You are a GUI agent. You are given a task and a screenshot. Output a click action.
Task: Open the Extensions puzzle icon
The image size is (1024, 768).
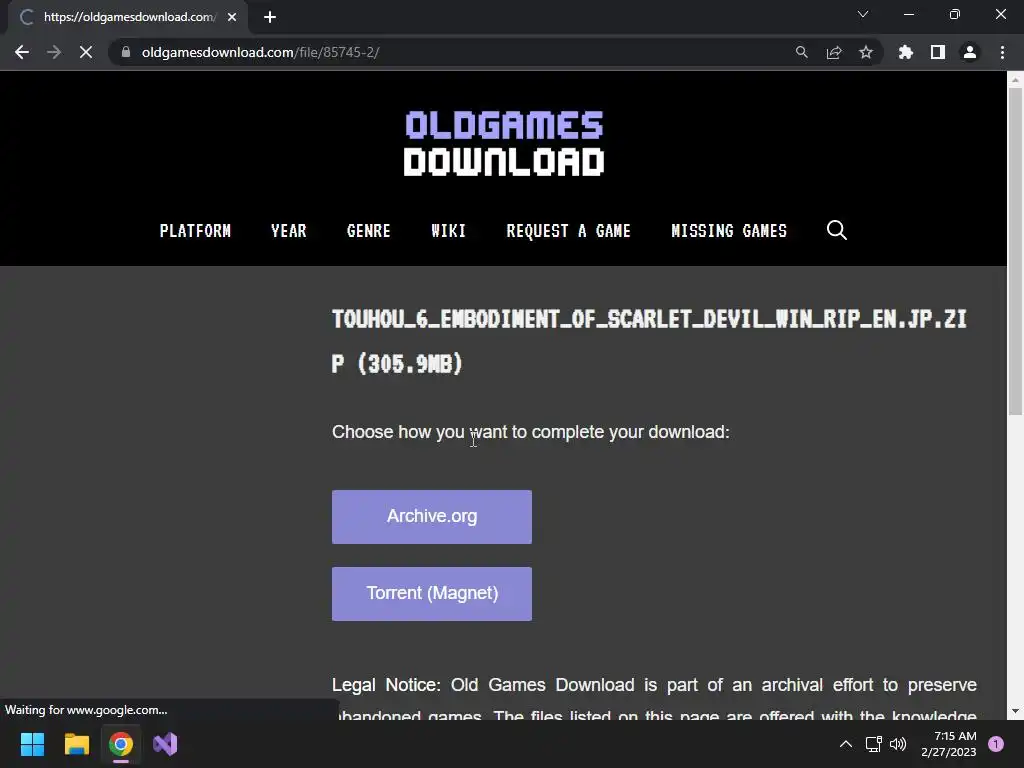point(906,52)
